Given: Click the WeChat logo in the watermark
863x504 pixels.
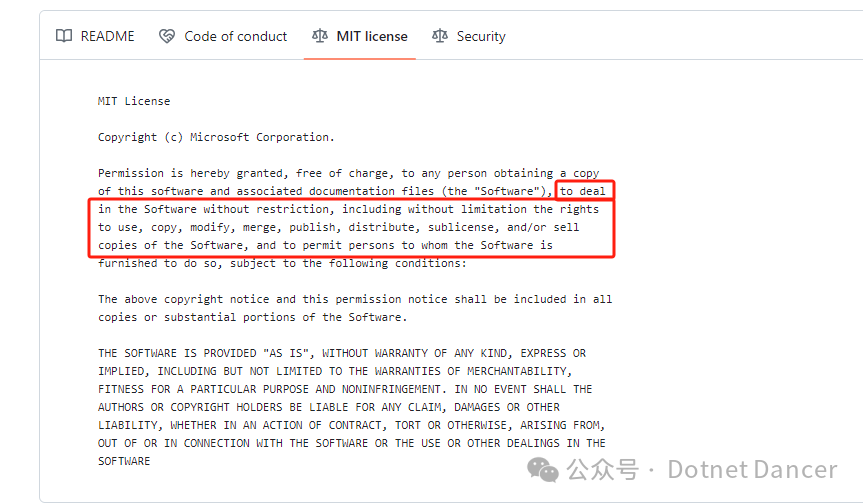Looking at the screenshot, I should pos(543,469).
